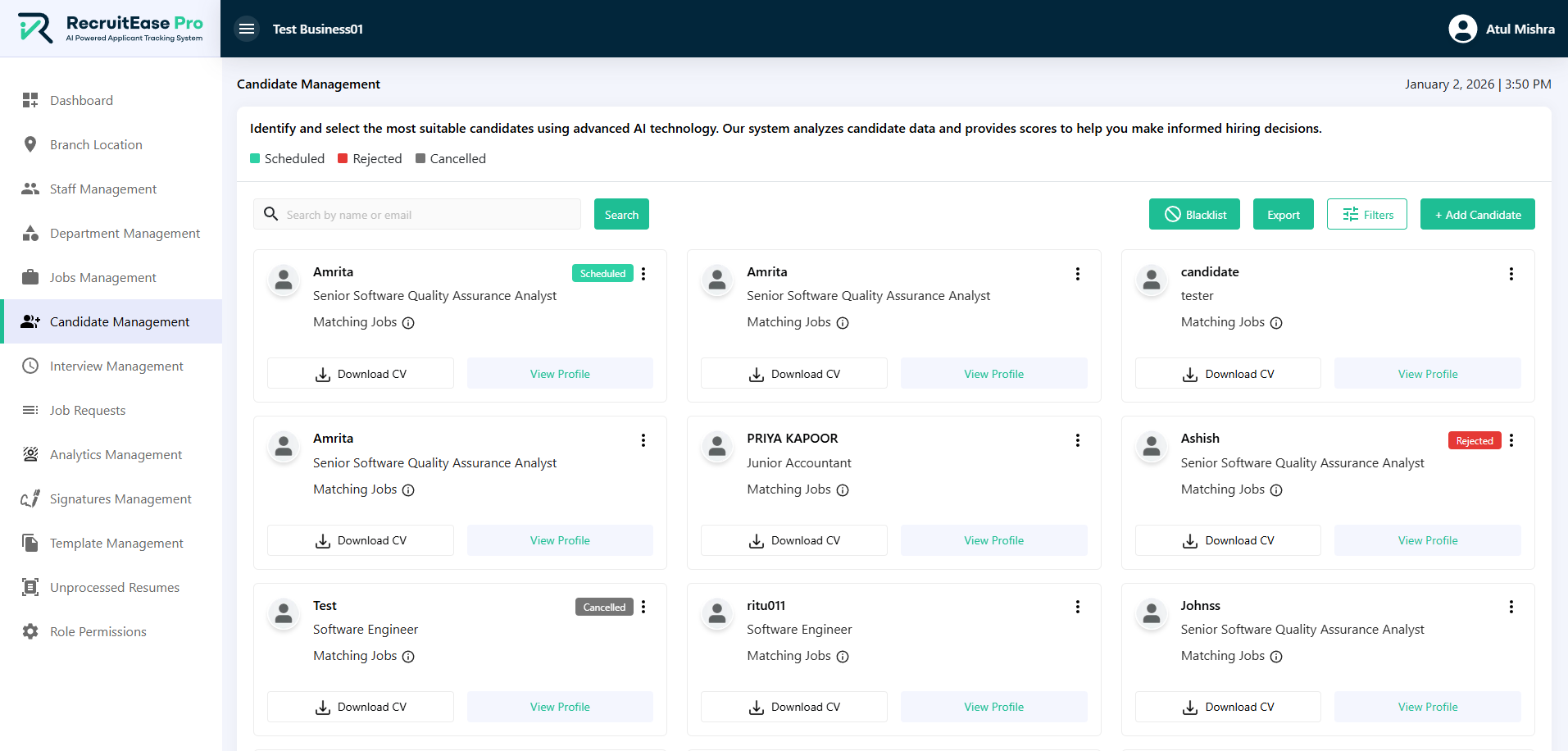1568x751 pixels.
Task: Click Matching Jobs info icon on Ashish's card
Action: coord(1276,490)
